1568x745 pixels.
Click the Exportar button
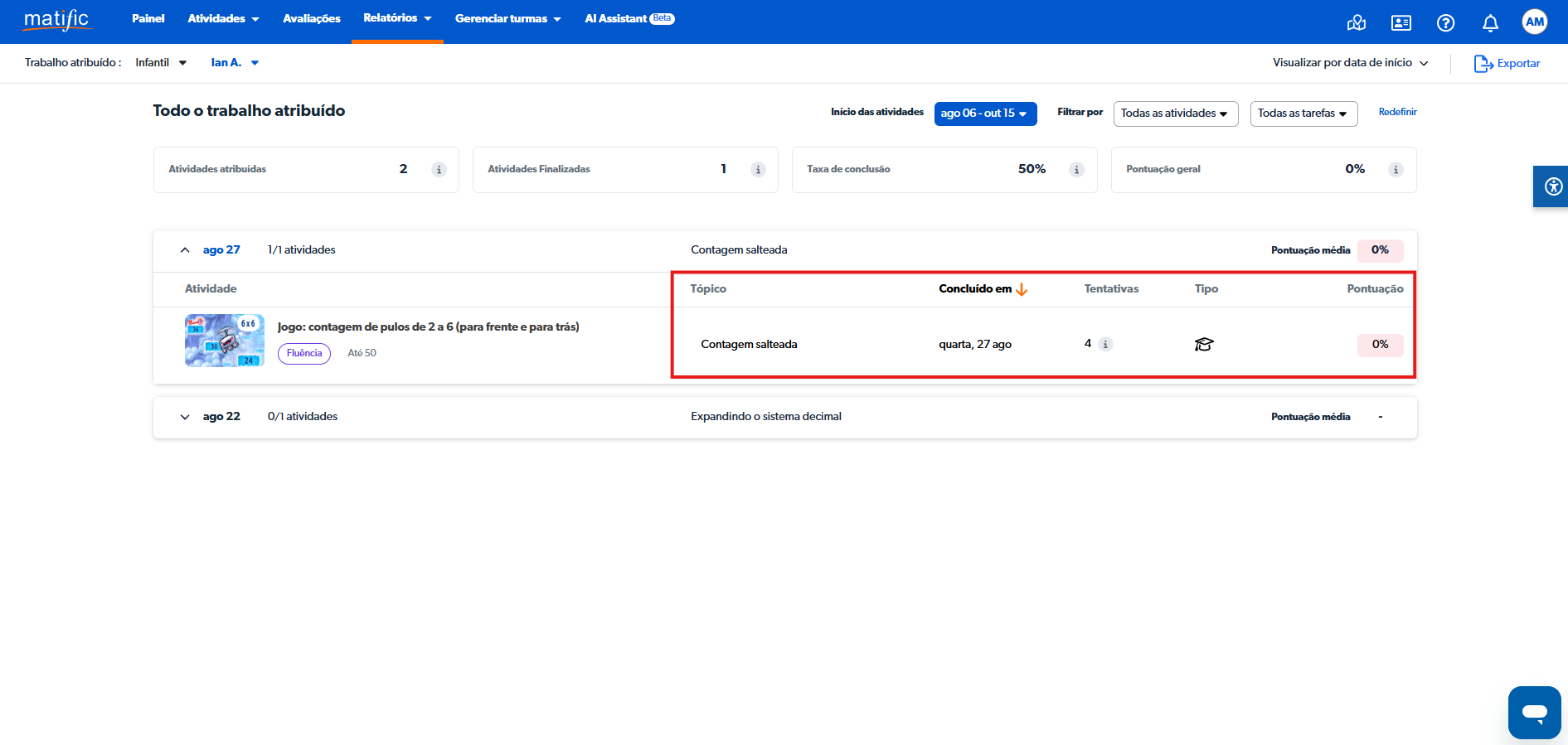pyautogui.click(x=1507, y=64)
